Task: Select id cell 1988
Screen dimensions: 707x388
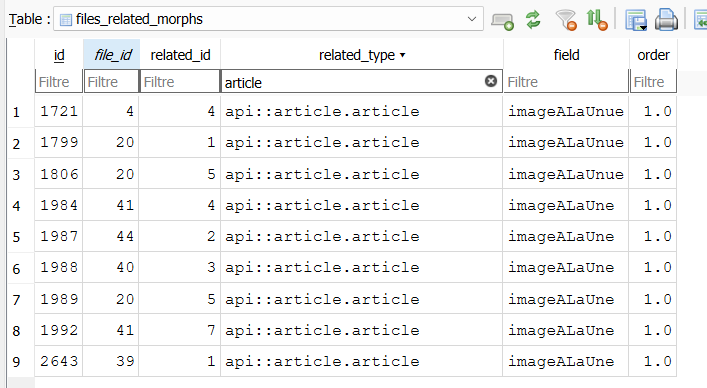Action: tap(59, 268)
